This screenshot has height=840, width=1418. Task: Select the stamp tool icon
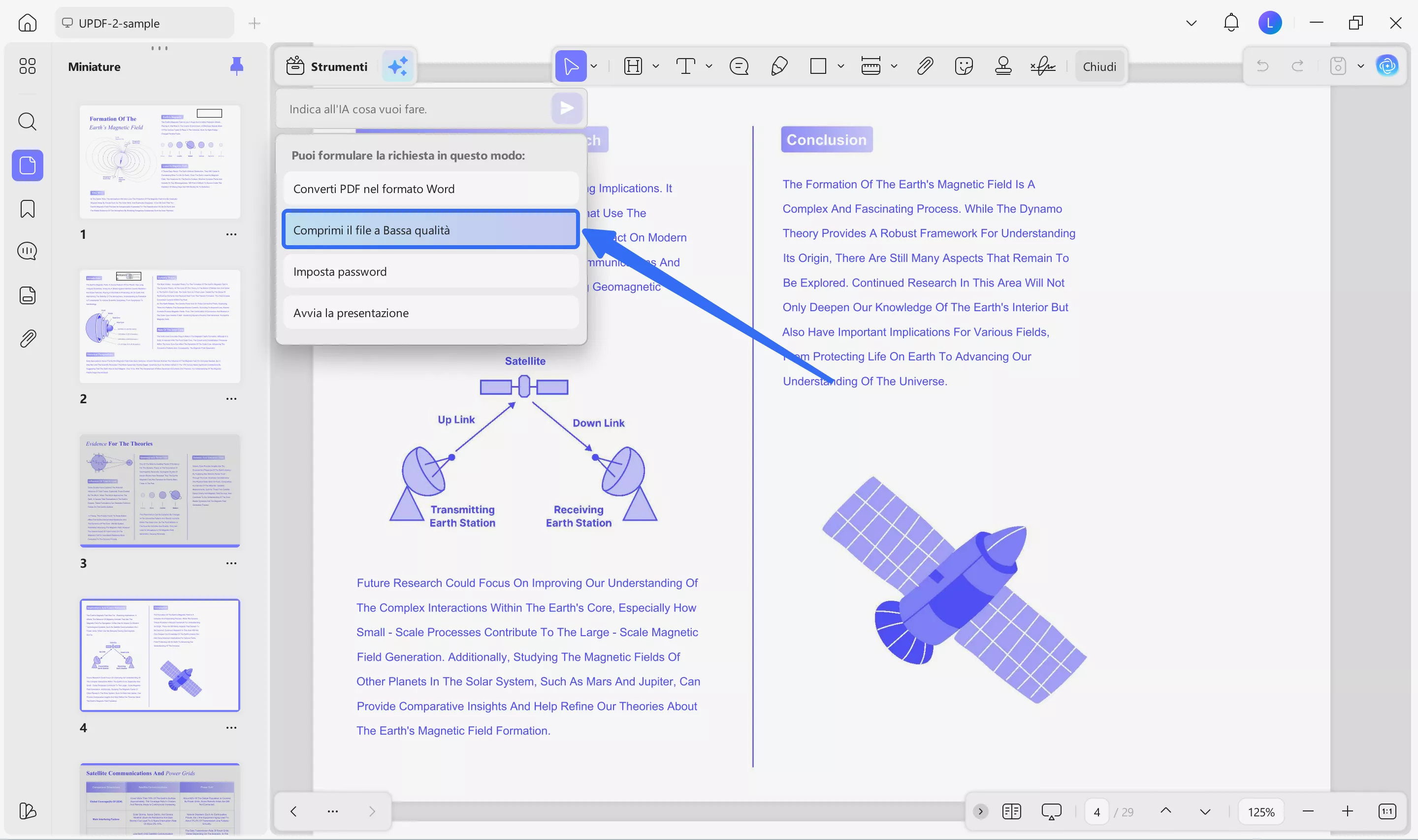(x=1002, y=66)
